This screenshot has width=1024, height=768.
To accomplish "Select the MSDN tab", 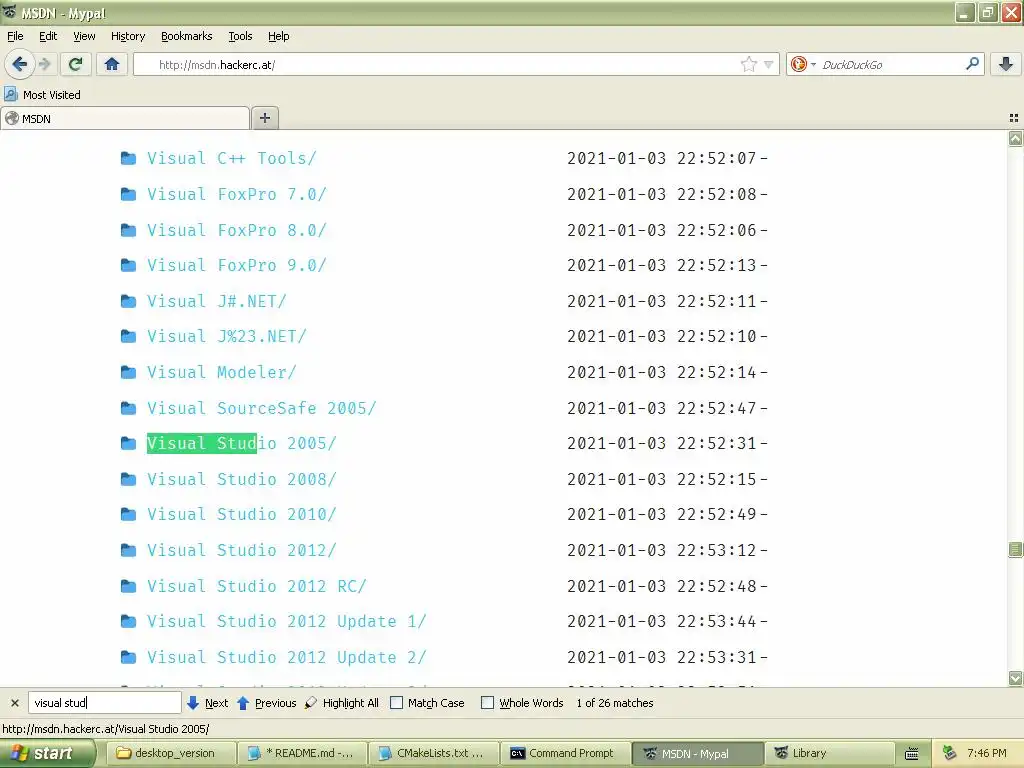I will pyautogui.click(x=125, y=118).
